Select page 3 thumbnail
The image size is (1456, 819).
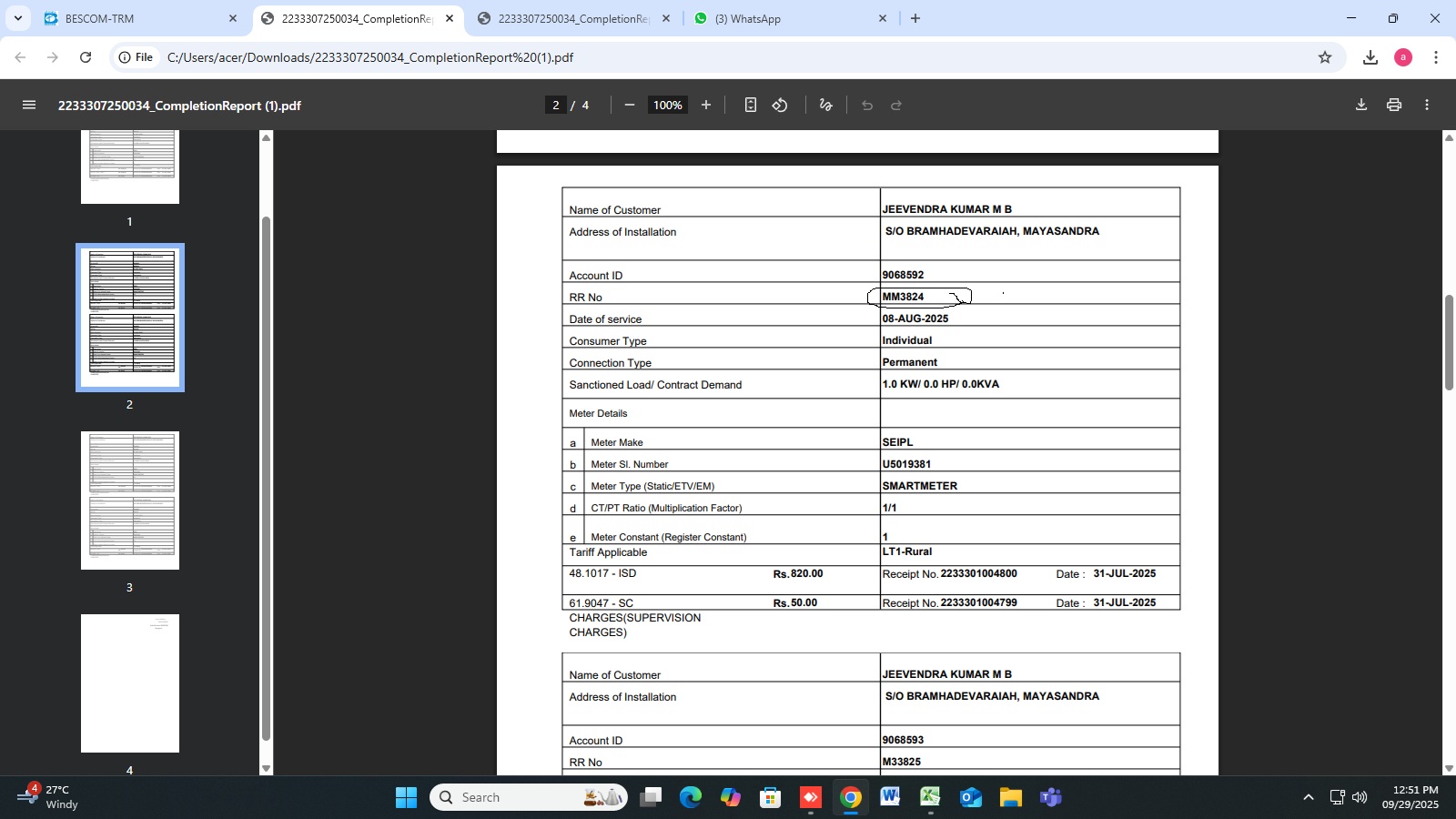(130, 500)
